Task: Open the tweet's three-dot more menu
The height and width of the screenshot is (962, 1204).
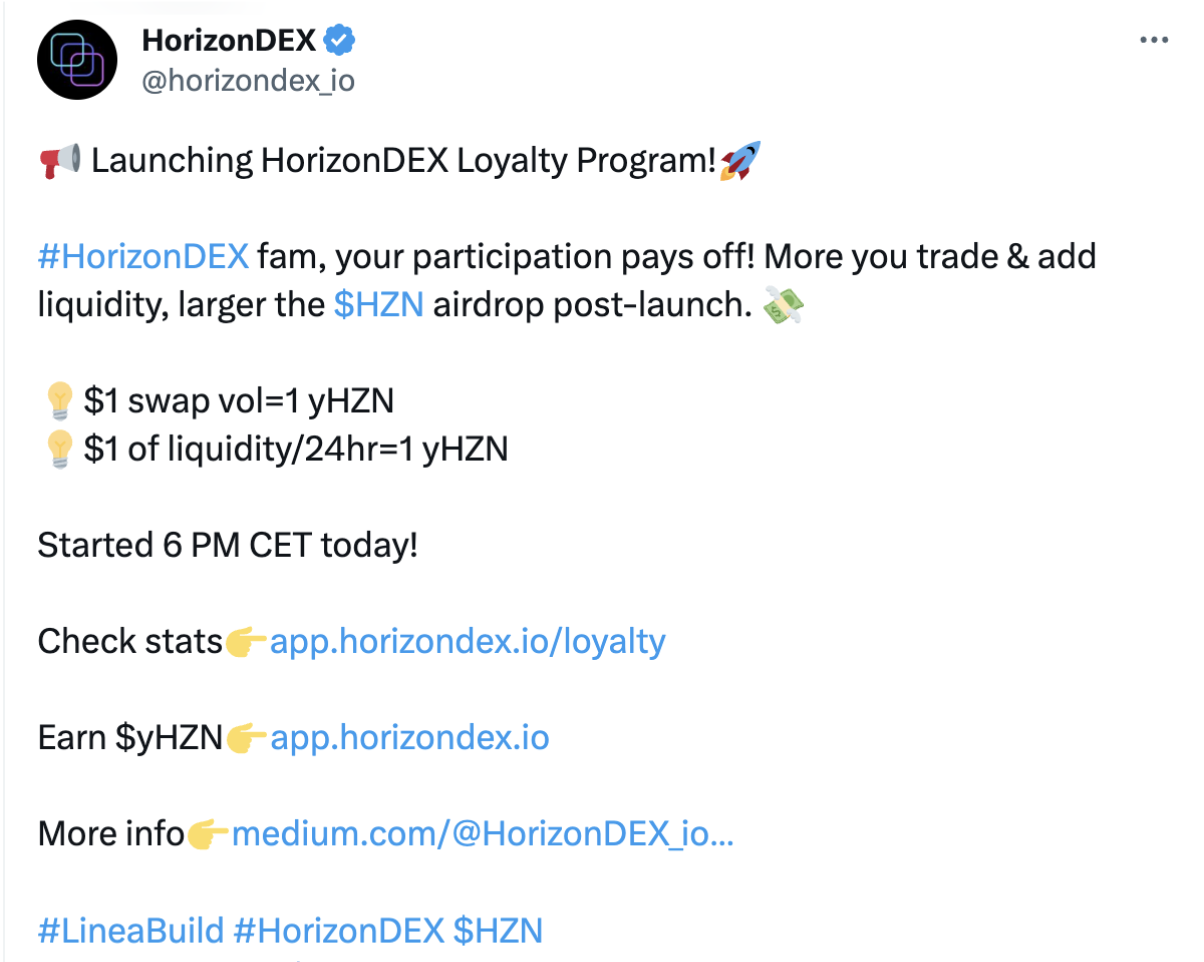Action: pos(1154,40)
